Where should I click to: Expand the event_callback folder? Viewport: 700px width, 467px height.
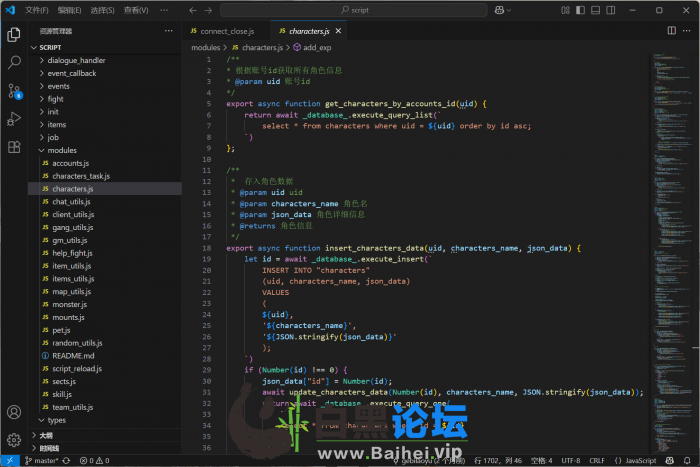105,73
